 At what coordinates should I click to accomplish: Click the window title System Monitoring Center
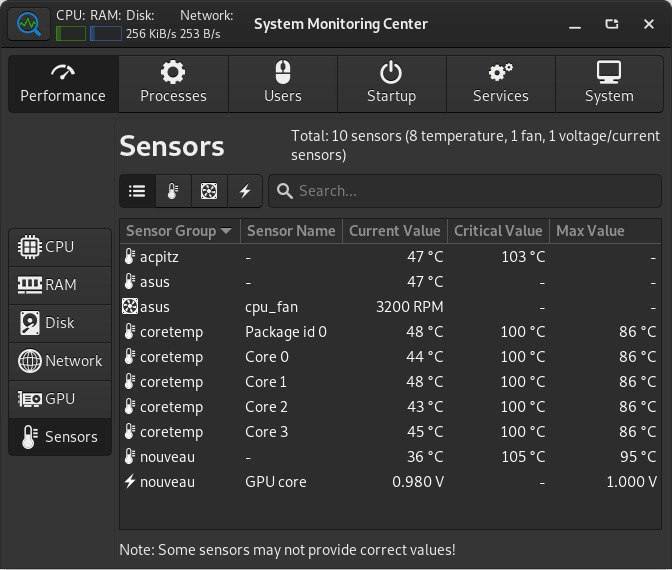[x=341, y=24]
